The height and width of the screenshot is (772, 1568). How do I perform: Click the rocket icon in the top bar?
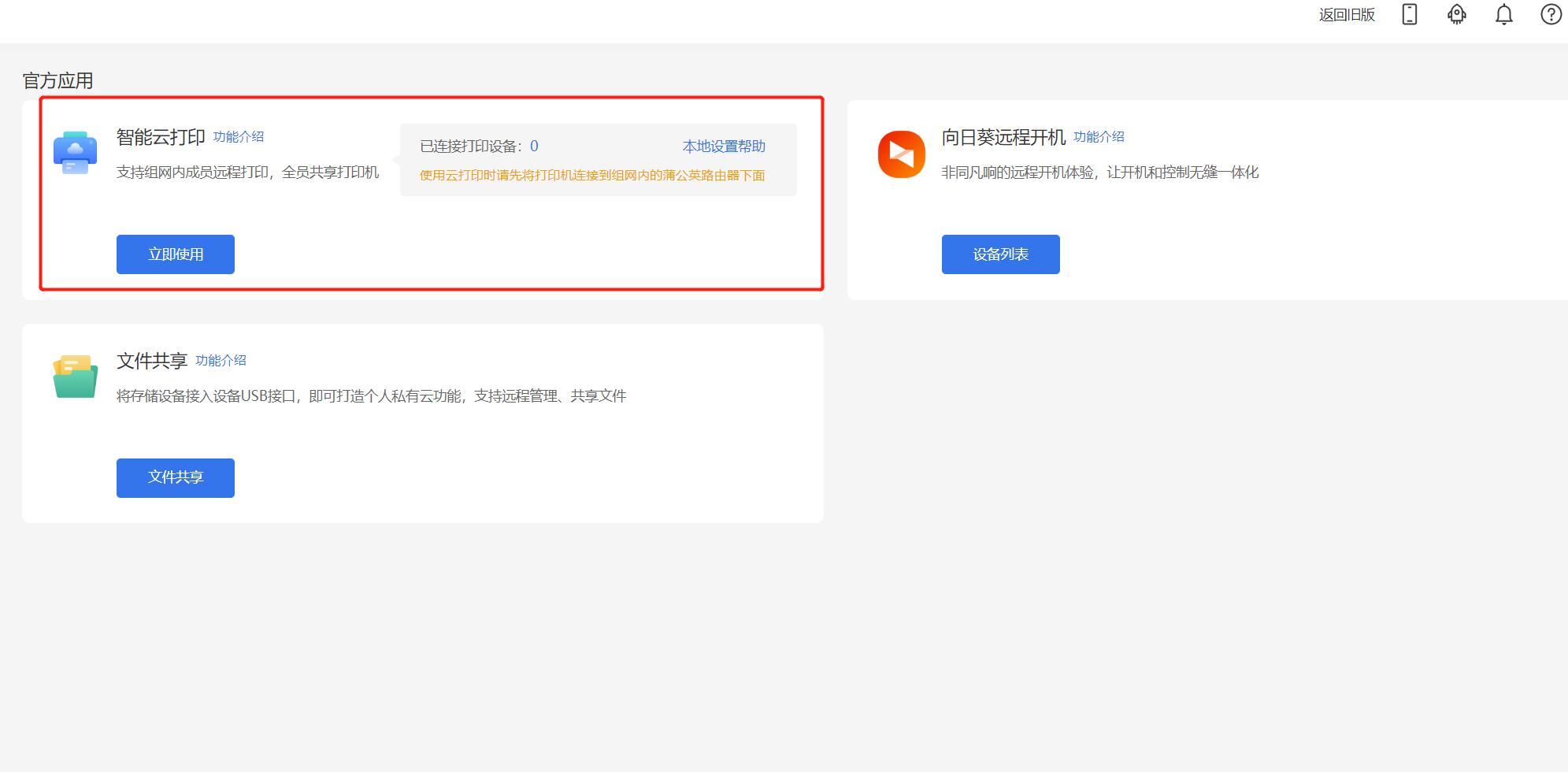1456,14
